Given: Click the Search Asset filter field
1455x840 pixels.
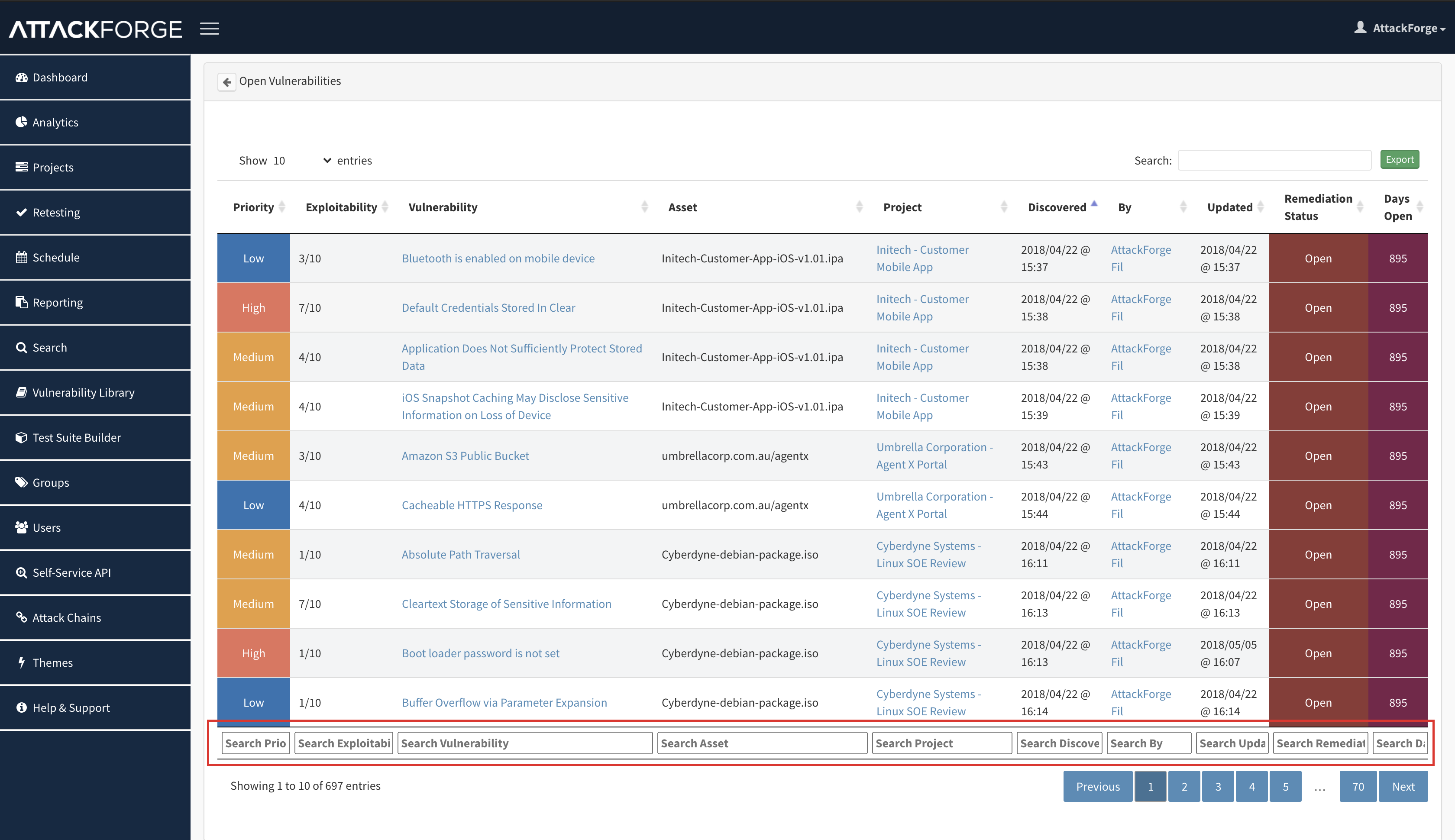Looking at the screenshot, I should tap(762, 743).
